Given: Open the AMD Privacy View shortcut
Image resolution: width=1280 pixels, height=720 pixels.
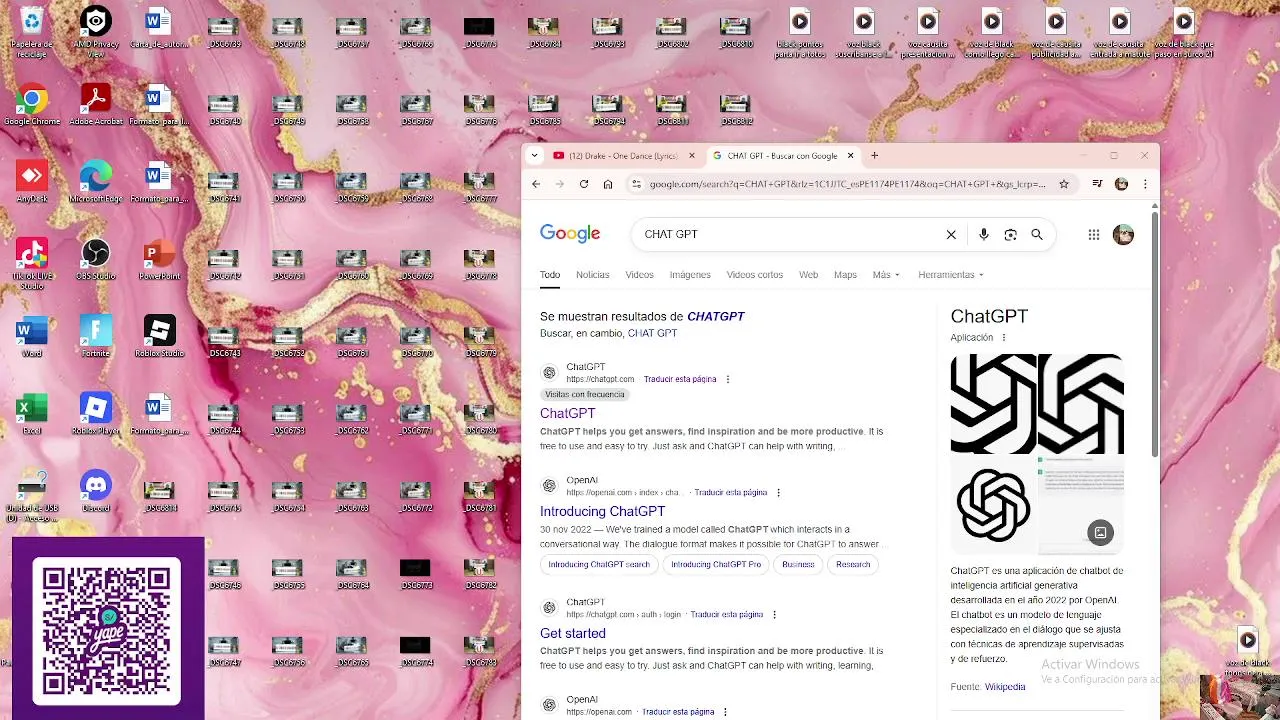Looking at the screenshot, I should tap(95, 32).
